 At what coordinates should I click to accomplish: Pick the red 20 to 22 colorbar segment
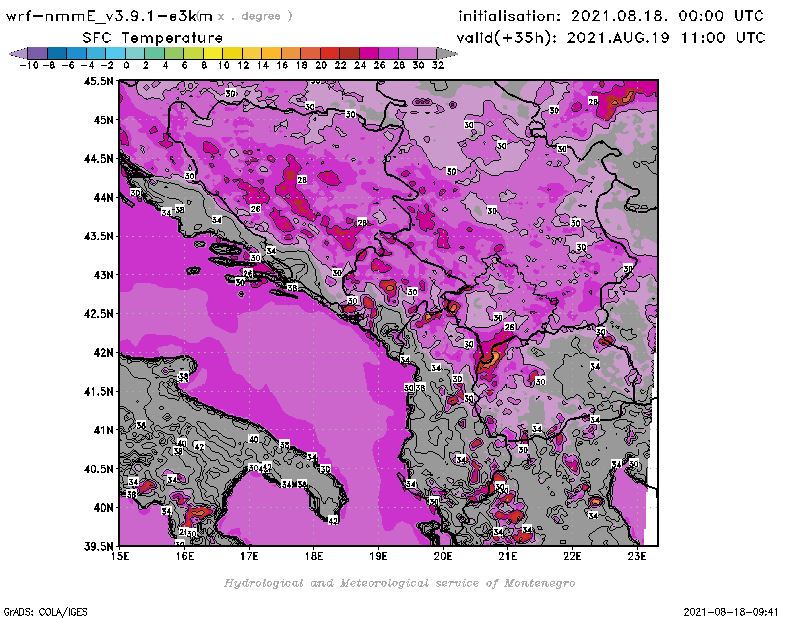[330, 53]
